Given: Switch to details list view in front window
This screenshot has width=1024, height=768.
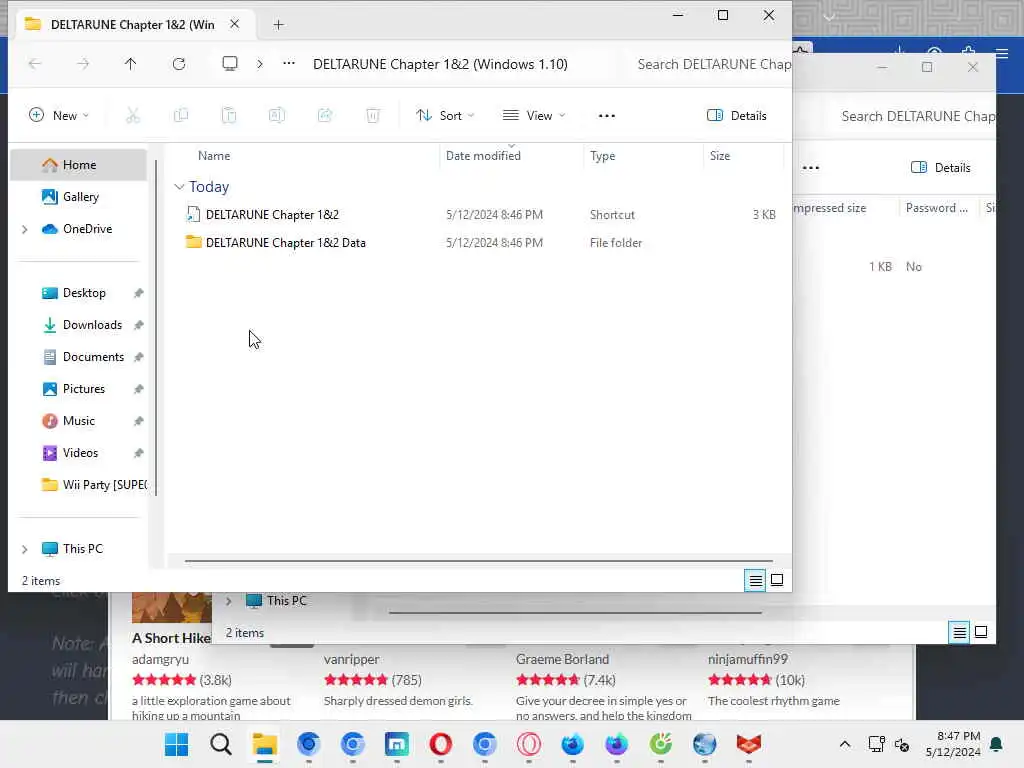Looking at the screenshot, I should (756, 580).
